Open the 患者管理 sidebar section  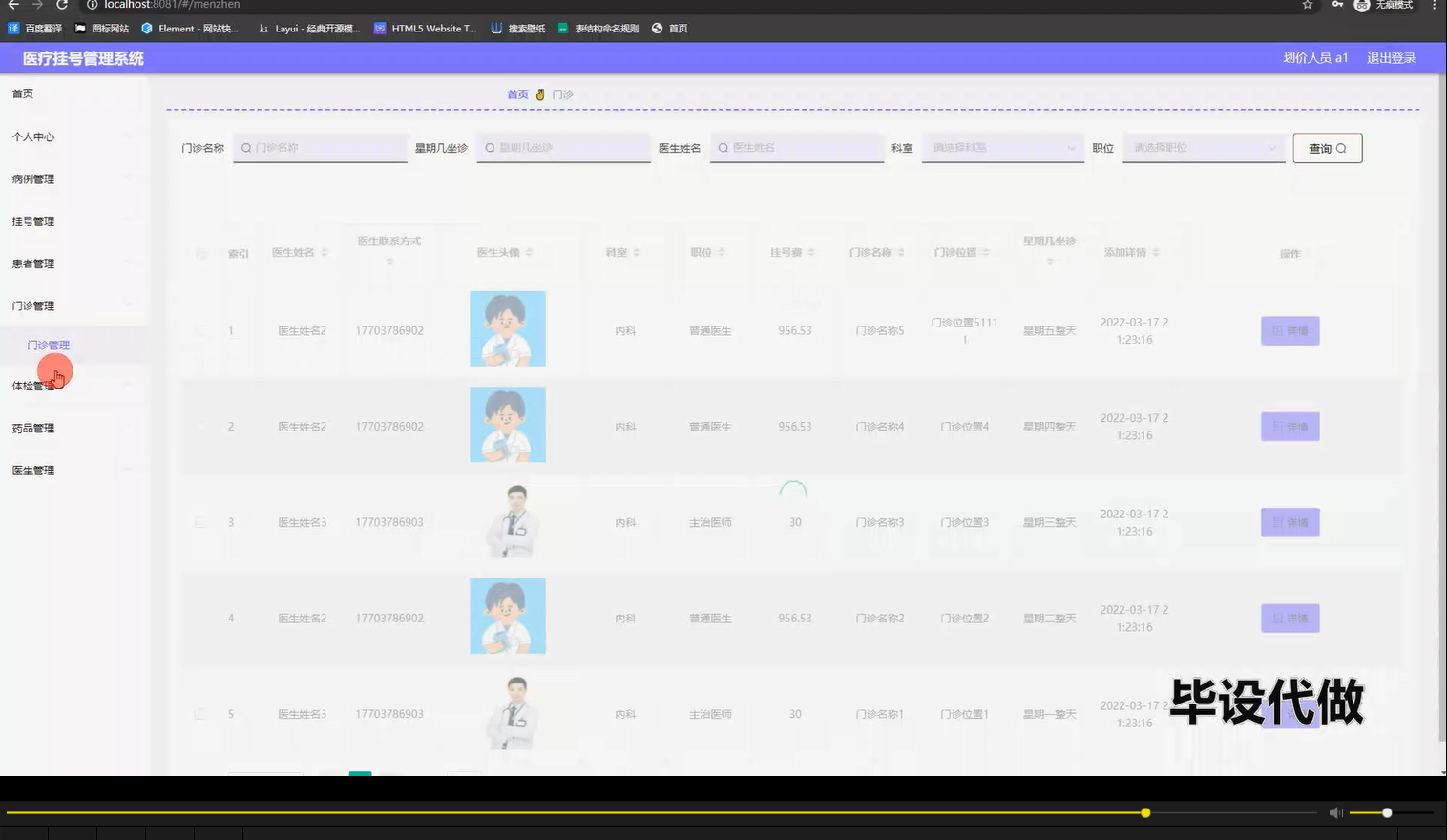(32, 263)
